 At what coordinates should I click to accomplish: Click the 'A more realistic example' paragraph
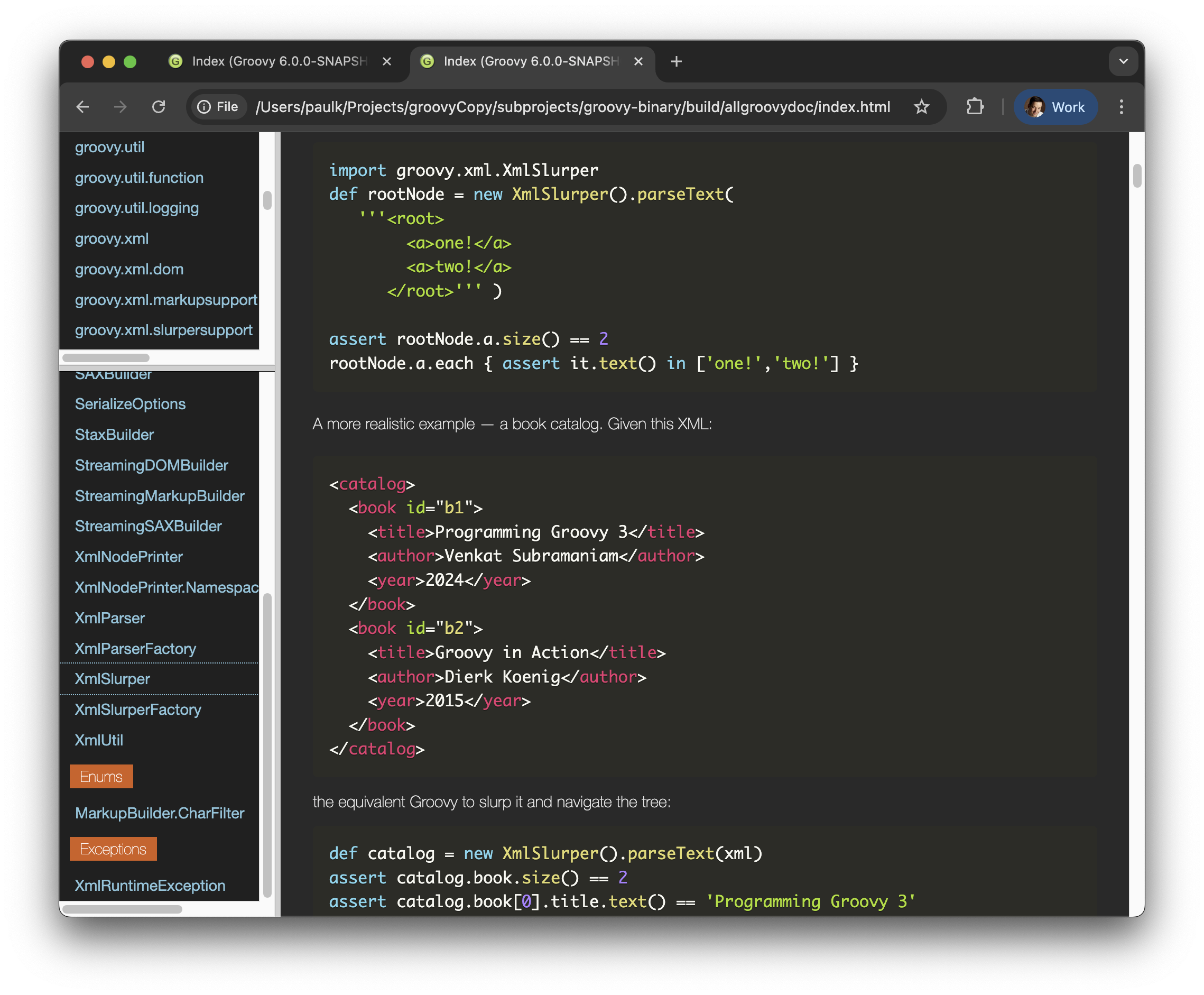point(512,424)
